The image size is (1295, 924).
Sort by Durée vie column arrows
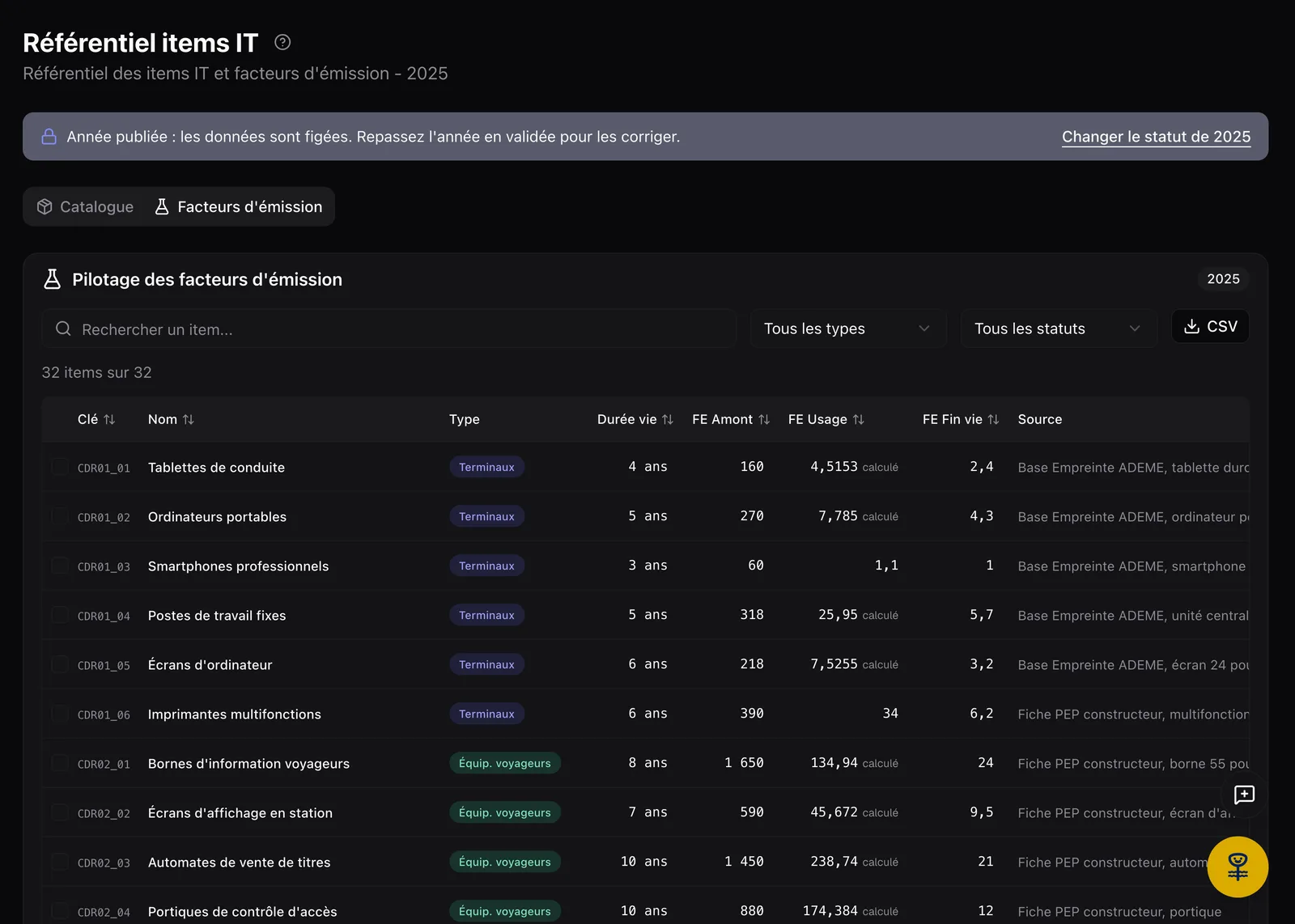point(668,419)
